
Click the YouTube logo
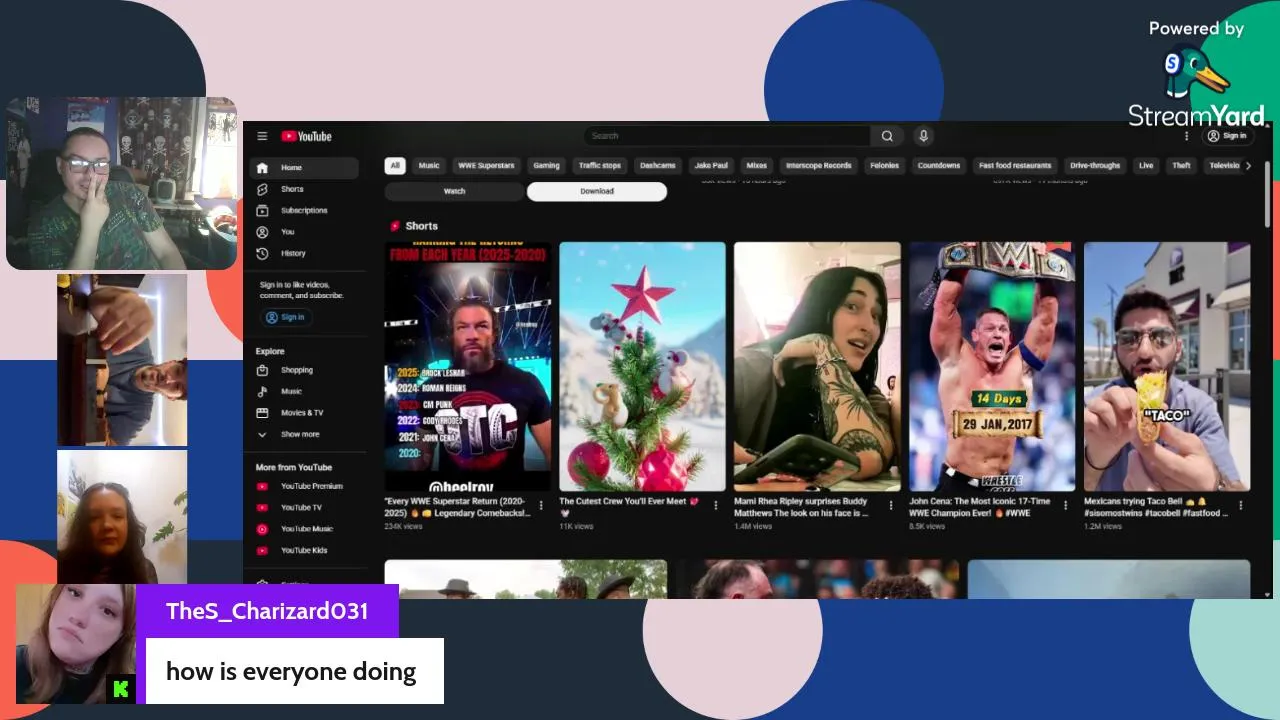[306, 136]
